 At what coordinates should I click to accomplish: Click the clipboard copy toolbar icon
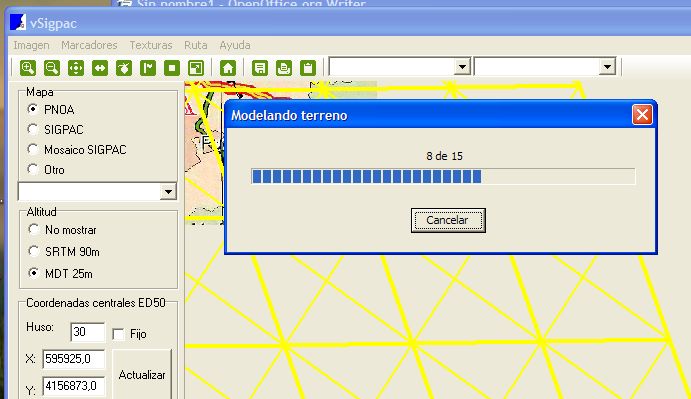[308, 68]
